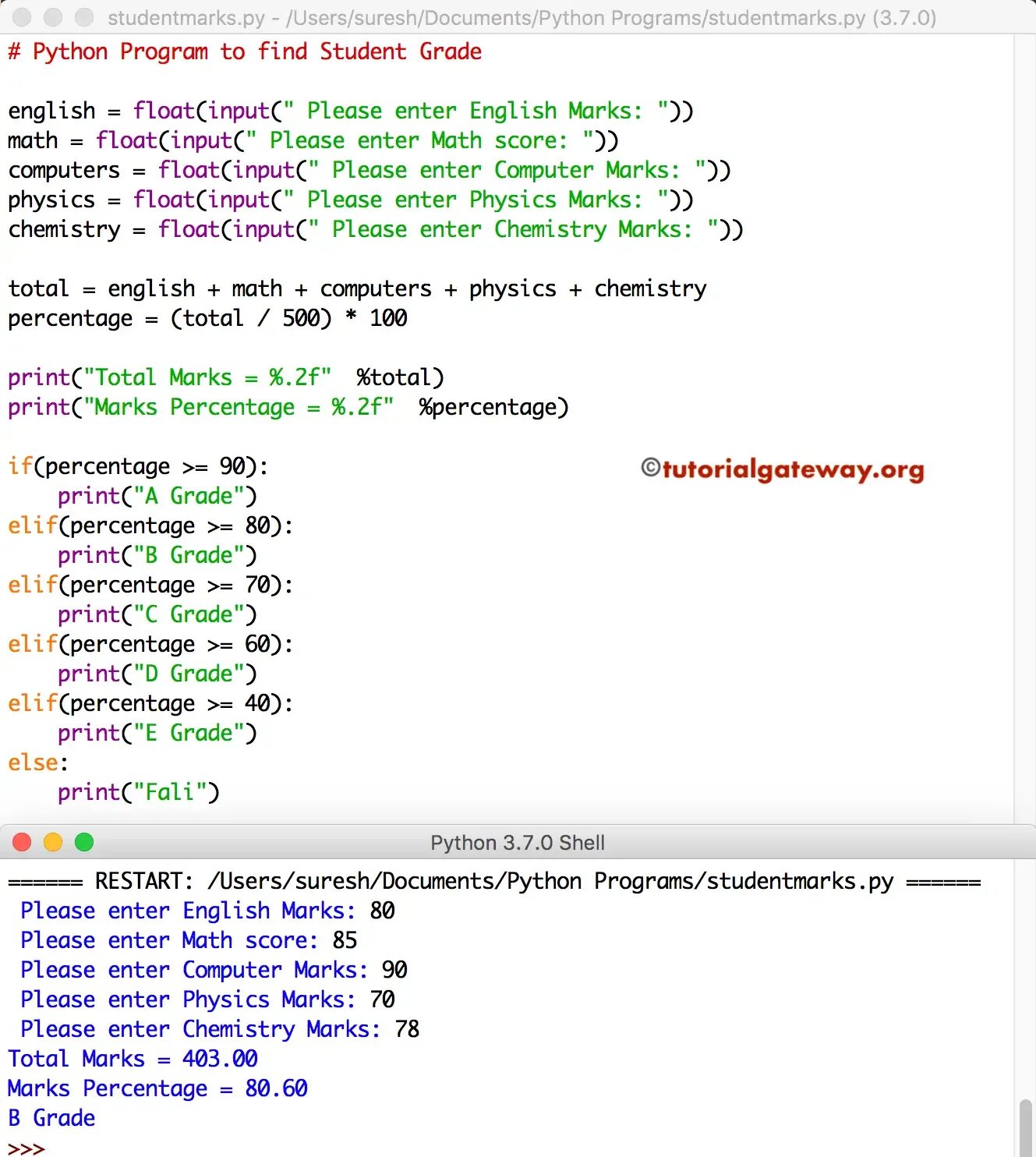1036x1157 pixels.
Task: Click the >>> shell prompt
Action: (27, 1148)
